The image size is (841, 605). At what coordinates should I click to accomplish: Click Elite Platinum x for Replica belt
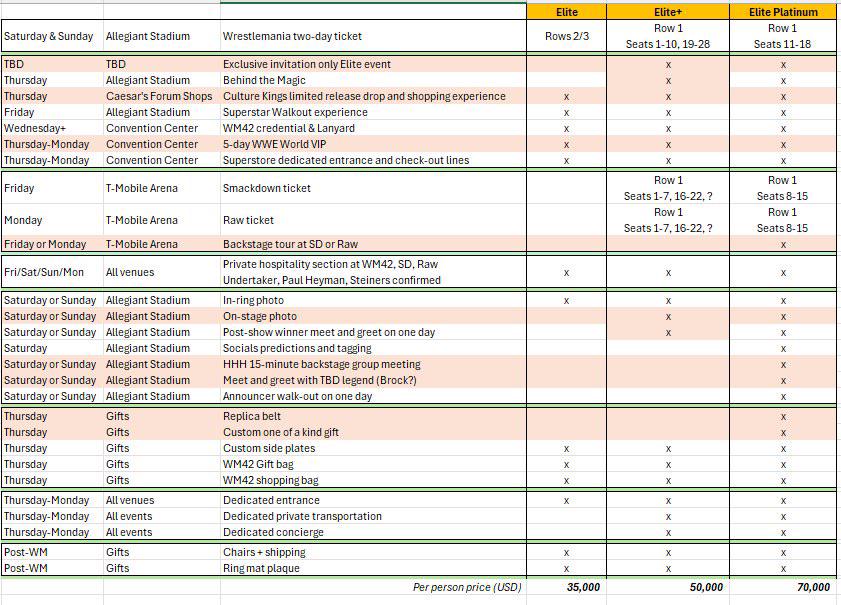tap(783, 417)
